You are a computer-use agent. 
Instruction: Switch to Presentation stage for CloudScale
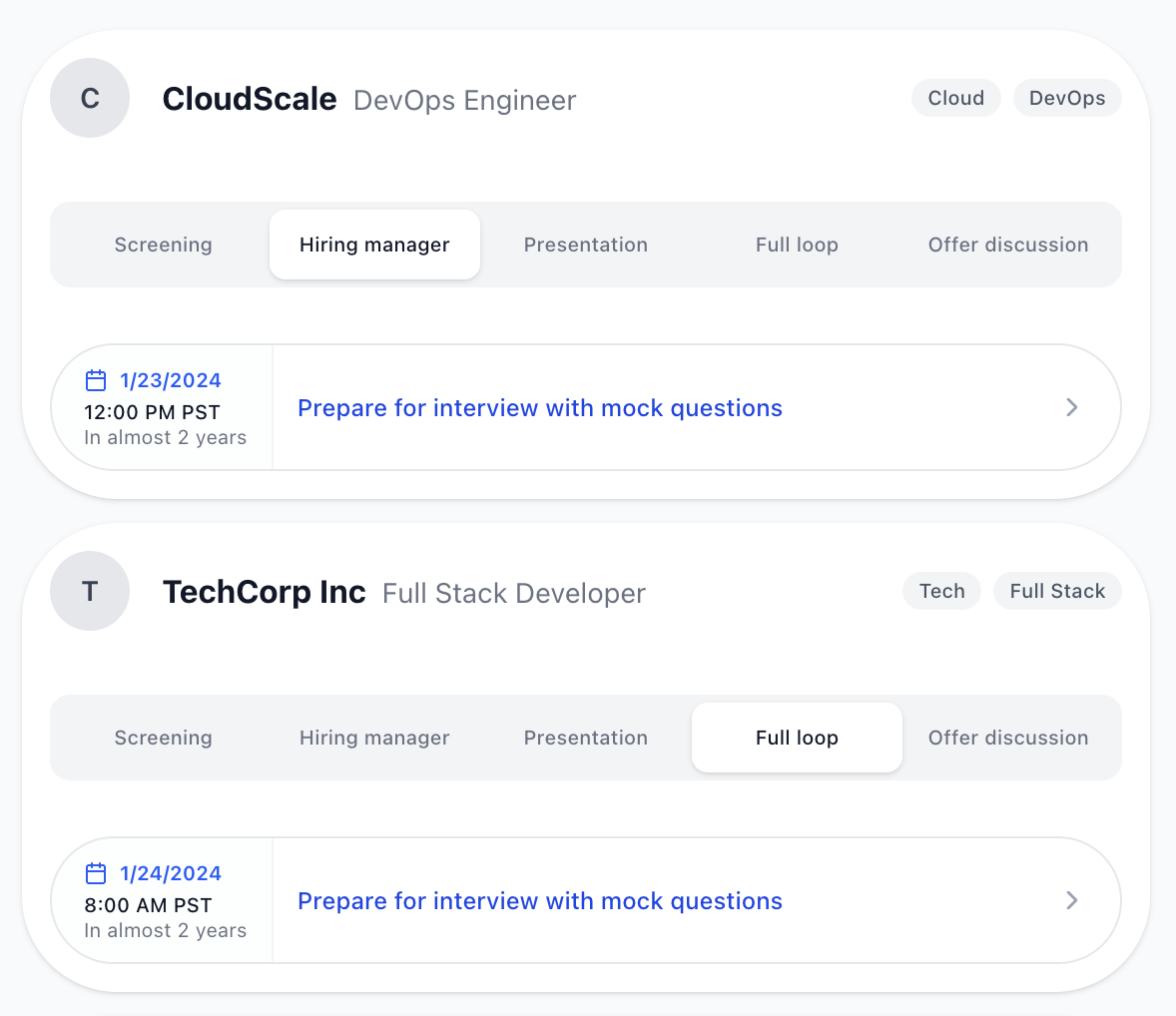[586, 245]
